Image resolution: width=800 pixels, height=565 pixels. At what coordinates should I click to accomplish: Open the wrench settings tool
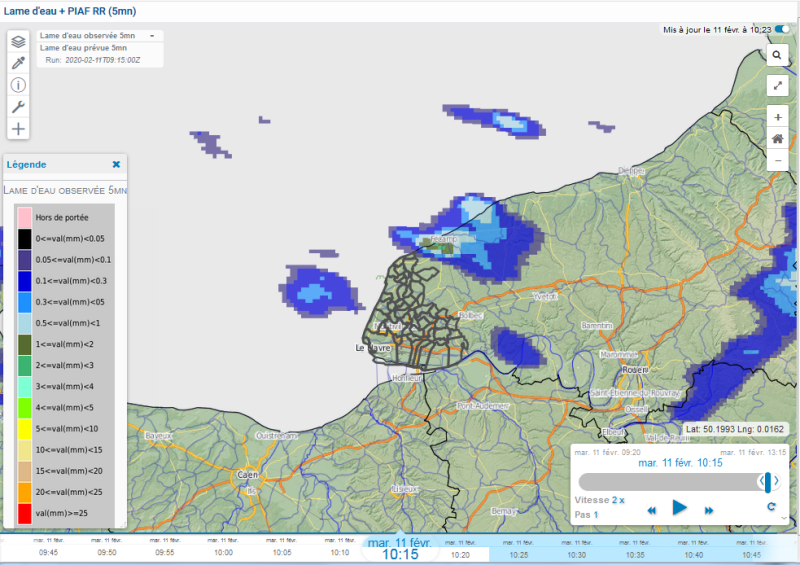(18, 107)
